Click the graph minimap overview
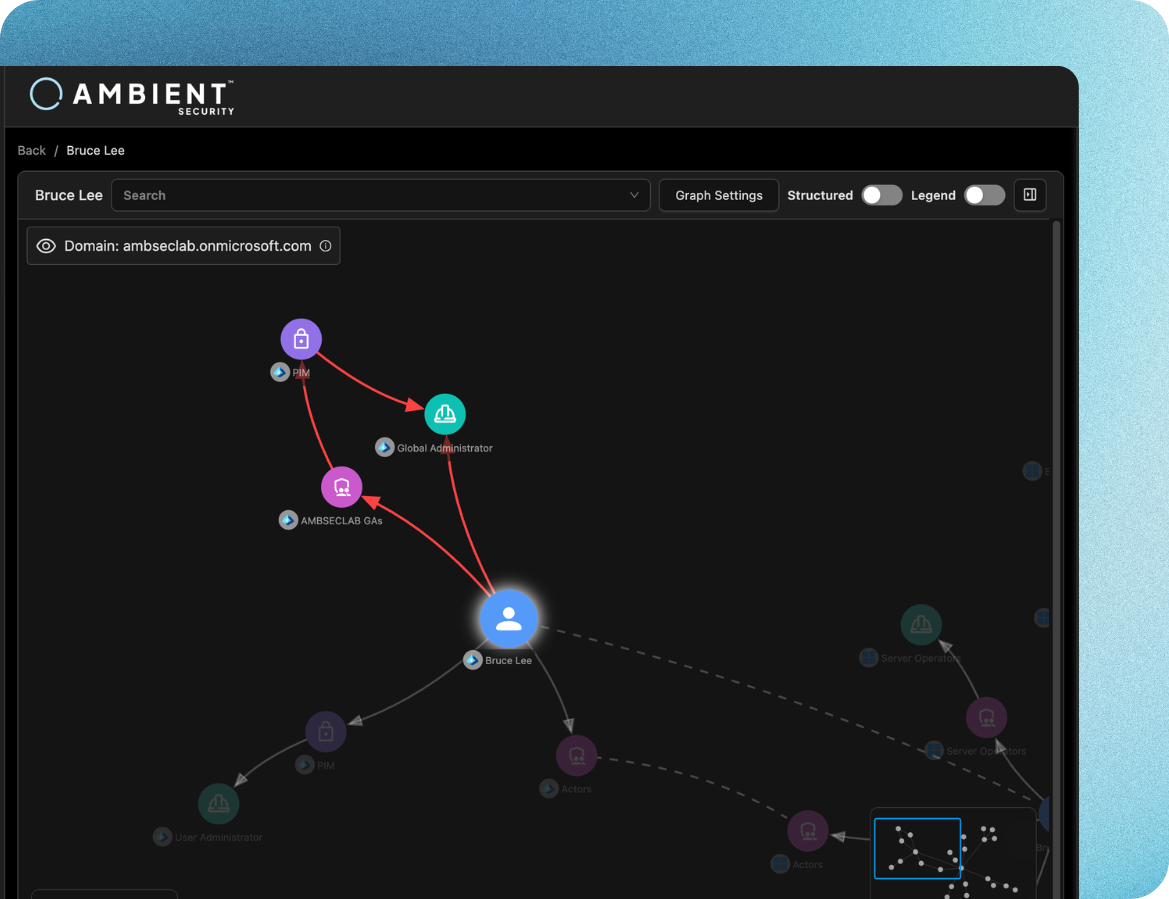The image size is (1169, 899). coord(954,854)
